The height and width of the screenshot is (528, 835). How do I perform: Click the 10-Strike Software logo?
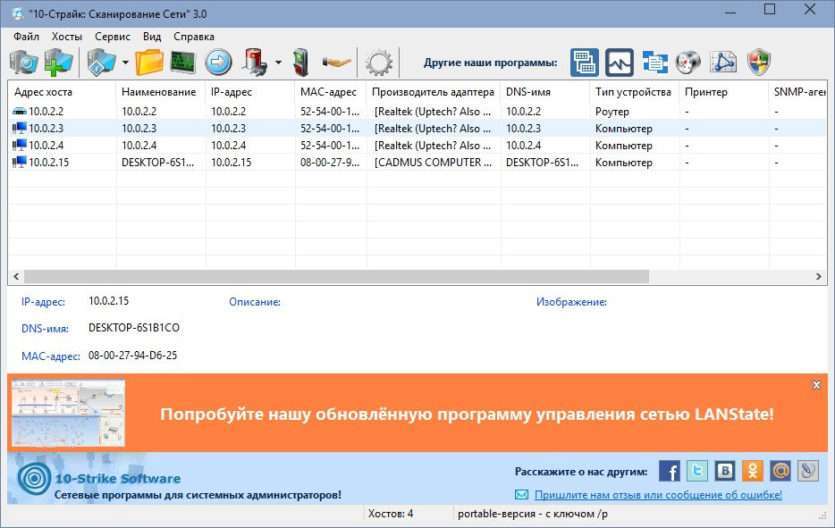click(34, 478)
